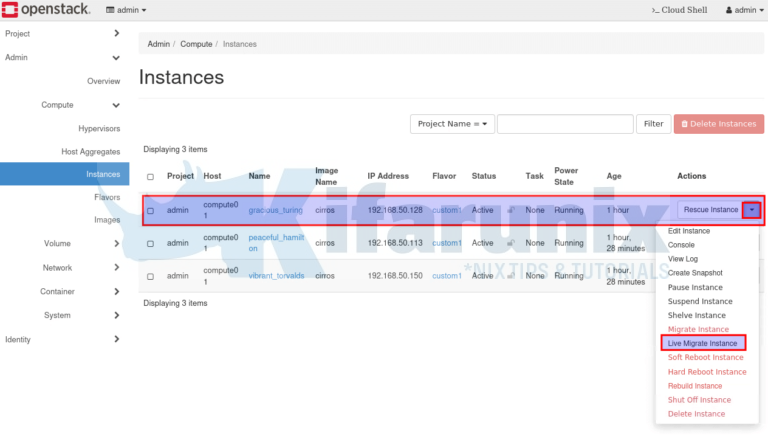Click the Rescue Instance button
This screenshot has width=768, height=439.
pos(710,210)
